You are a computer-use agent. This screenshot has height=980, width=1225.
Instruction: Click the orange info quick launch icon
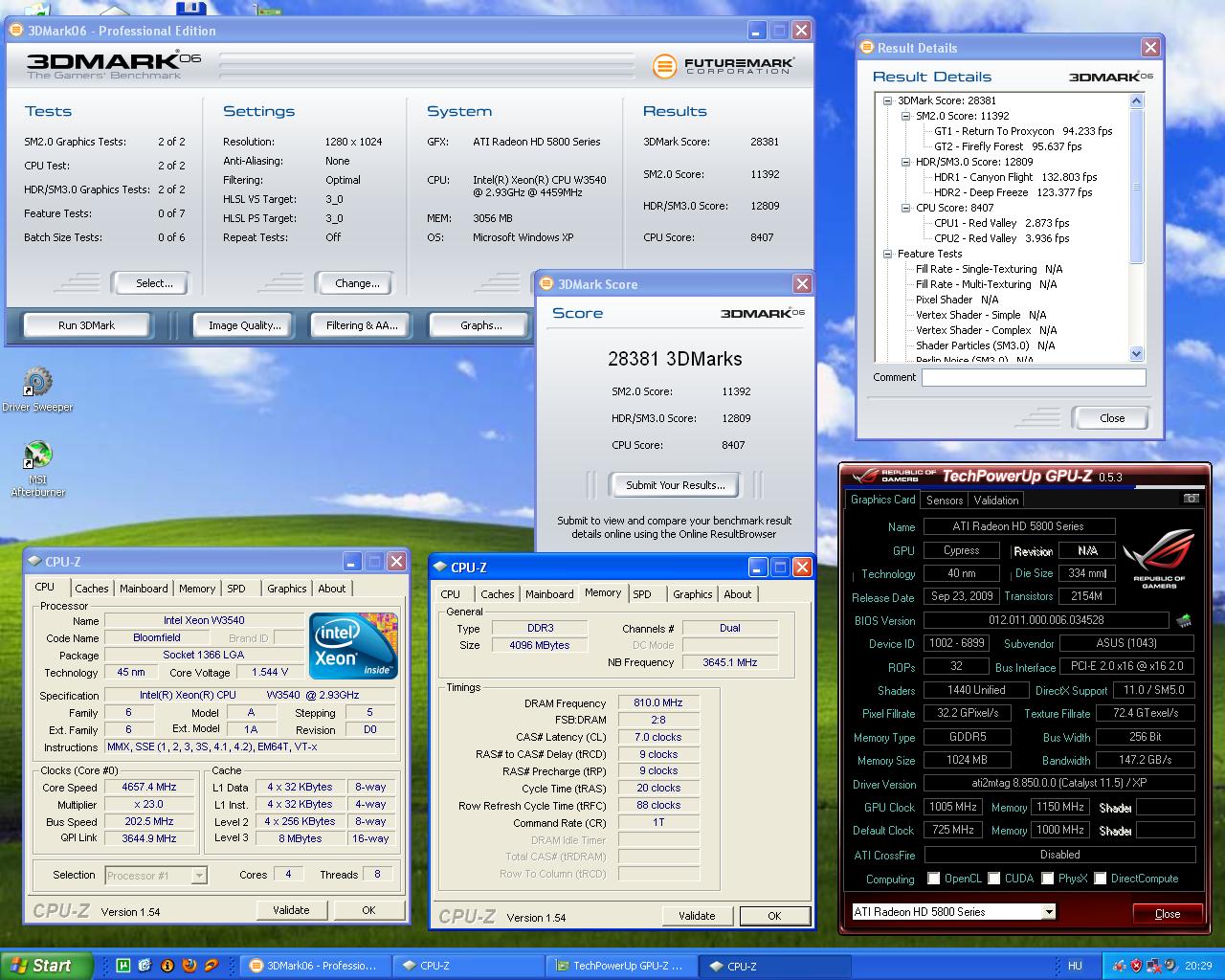pos(167,966)
